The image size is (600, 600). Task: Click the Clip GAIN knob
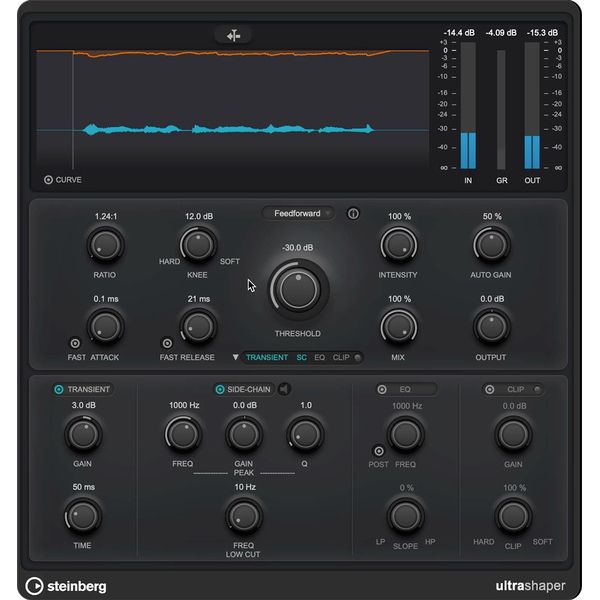[x=514, y=434]
